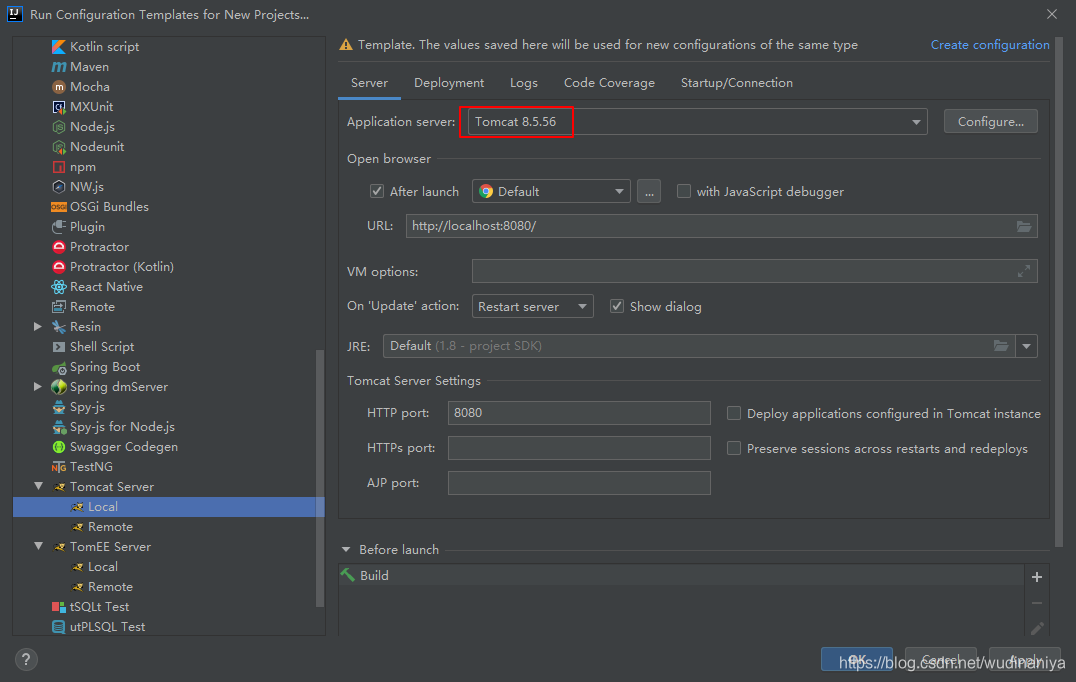Collapse the Tomcat Server node

coord(38,486)
